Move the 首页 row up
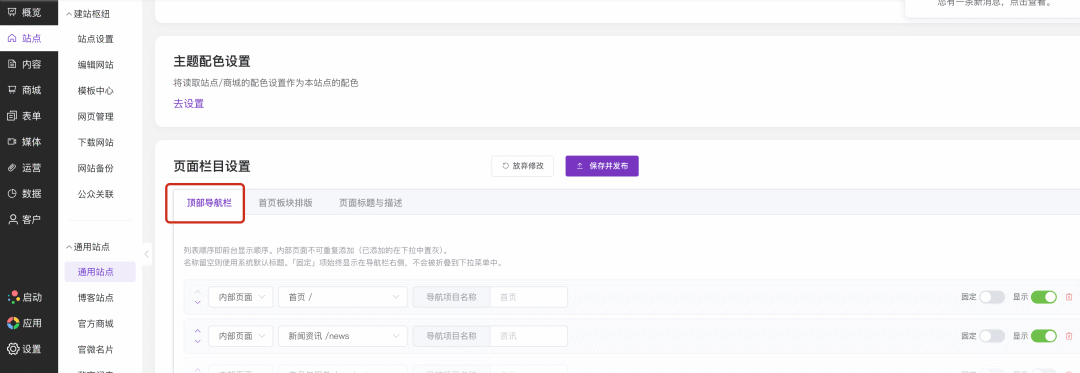Viewport: 1080px width, 373px height. coord(198,292)
